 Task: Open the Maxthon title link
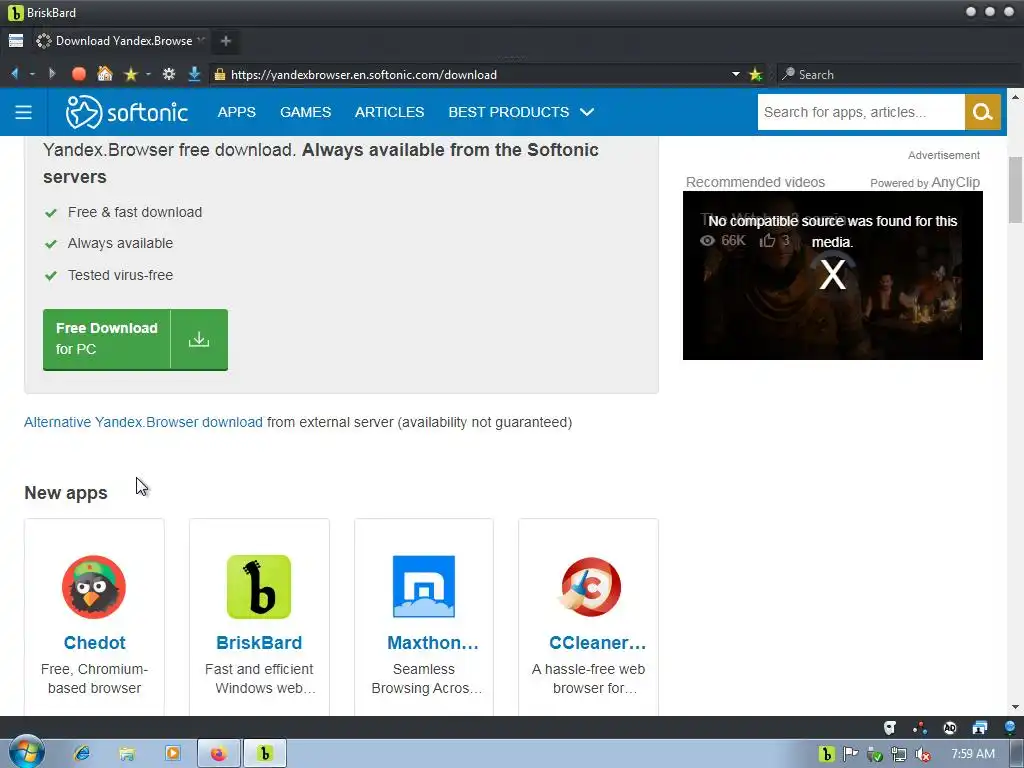(x=432, y=643)
